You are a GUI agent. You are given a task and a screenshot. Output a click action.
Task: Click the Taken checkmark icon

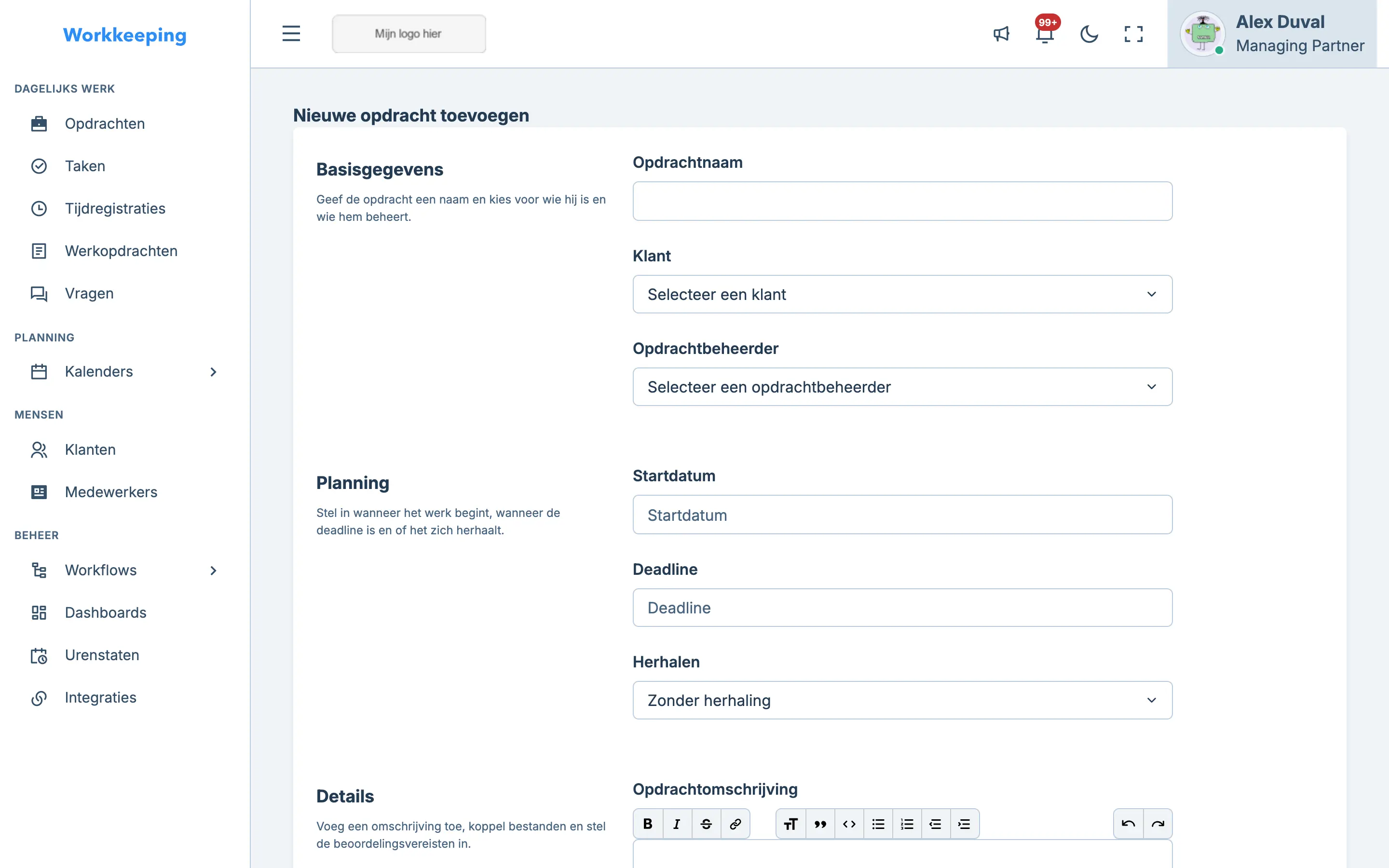point(39,166)
